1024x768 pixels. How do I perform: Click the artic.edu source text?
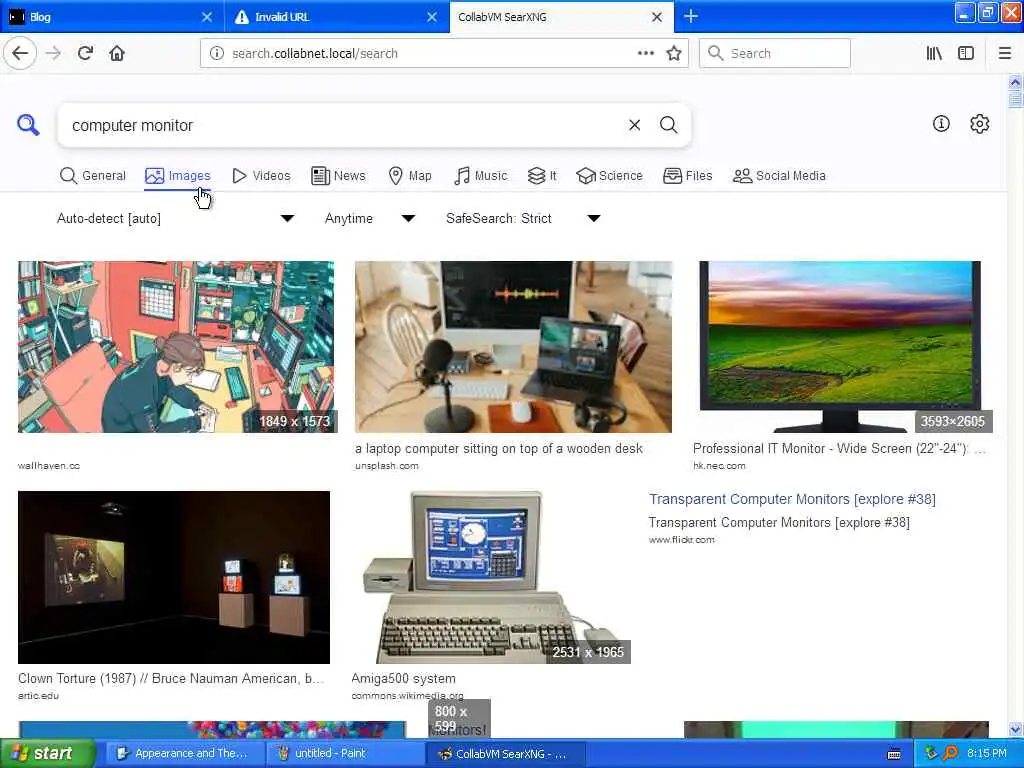(39, 696)
